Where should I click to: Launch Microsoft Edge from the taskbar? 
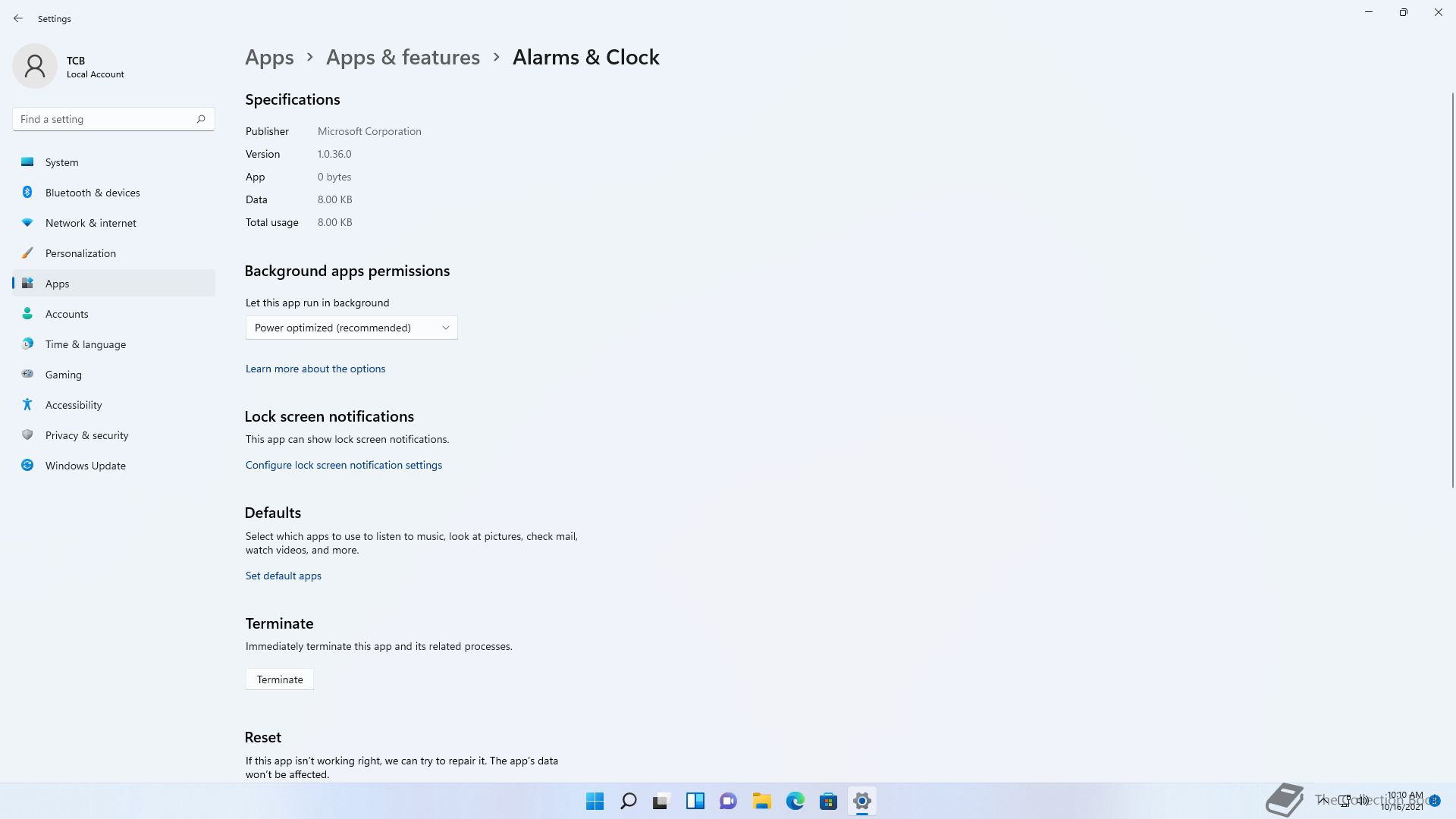795,801
